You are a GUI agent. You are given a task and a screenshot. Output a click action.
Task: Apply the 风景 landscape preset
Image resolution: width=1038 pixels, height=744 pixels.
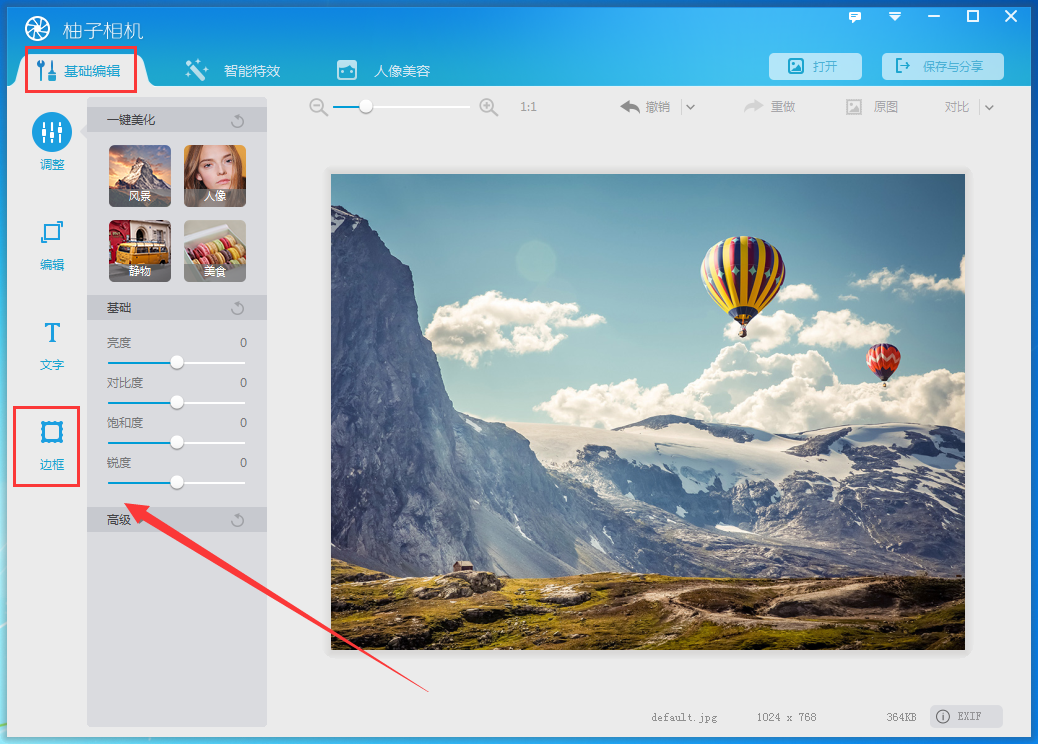click(x=140, y=176)
